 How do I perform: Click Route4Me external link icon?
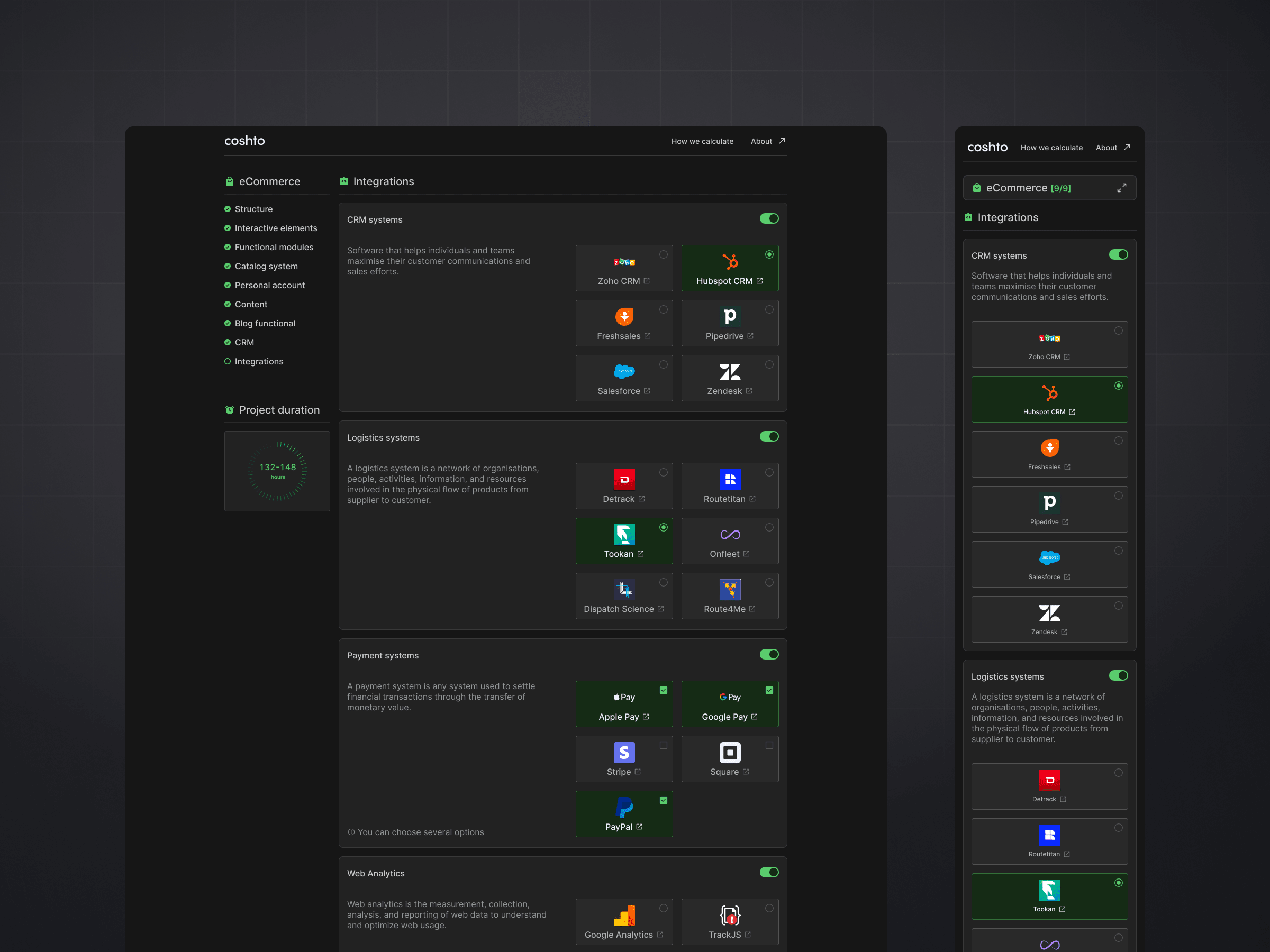[x=752, y=609]
